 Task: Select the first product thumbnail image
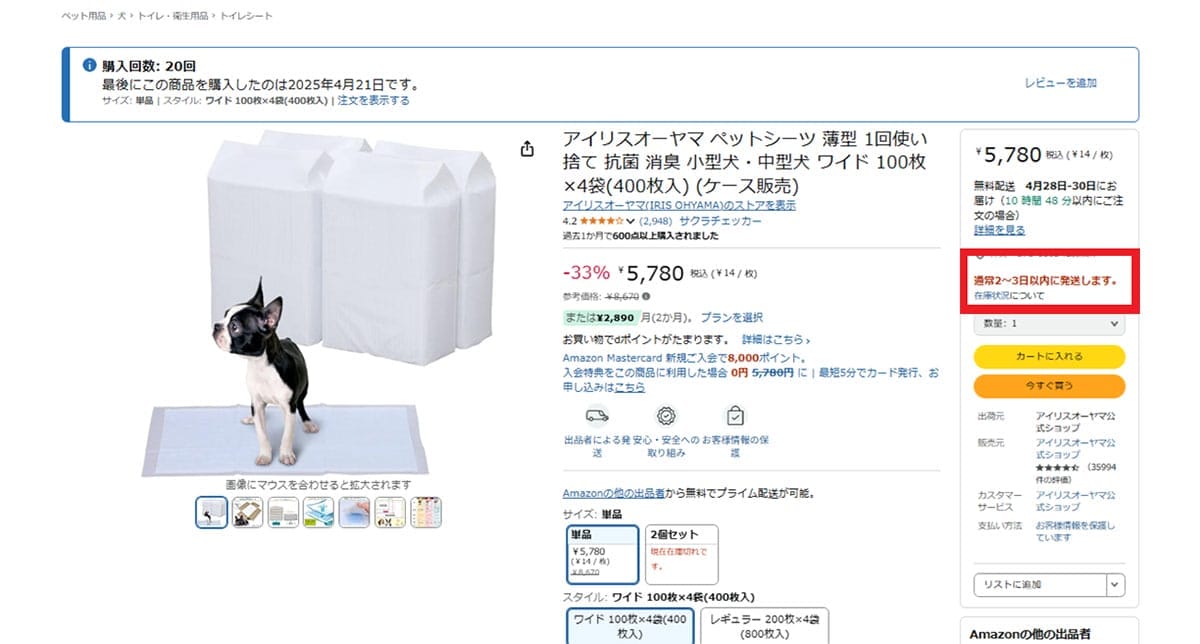tap(211, 513)
